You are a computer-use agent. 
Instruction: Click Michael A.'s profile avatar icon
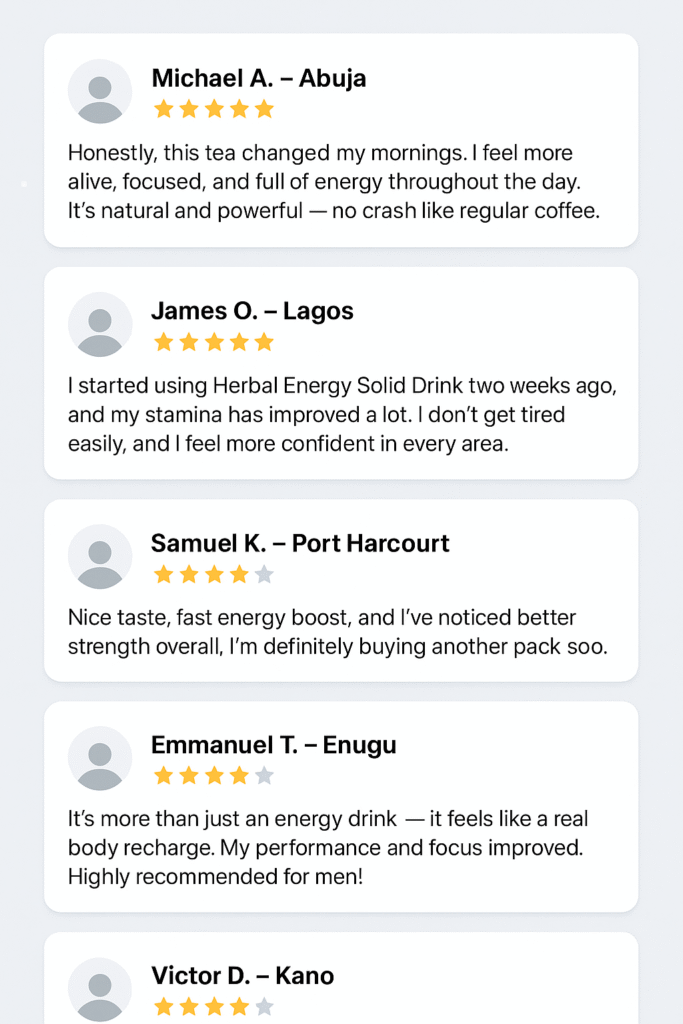pyautogui.click(x=100, y=92)
